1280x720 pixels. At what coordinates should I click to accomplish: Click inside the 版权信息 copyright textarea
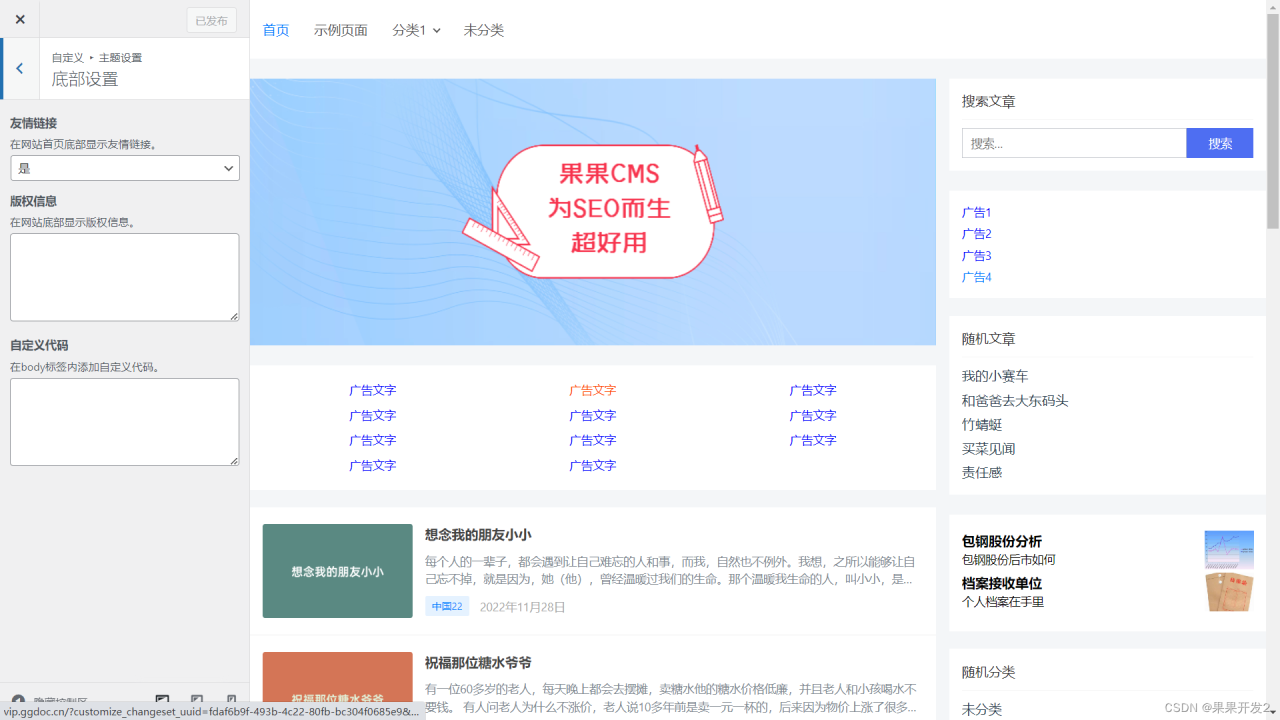pyautogui.click(x=124, y=277)
